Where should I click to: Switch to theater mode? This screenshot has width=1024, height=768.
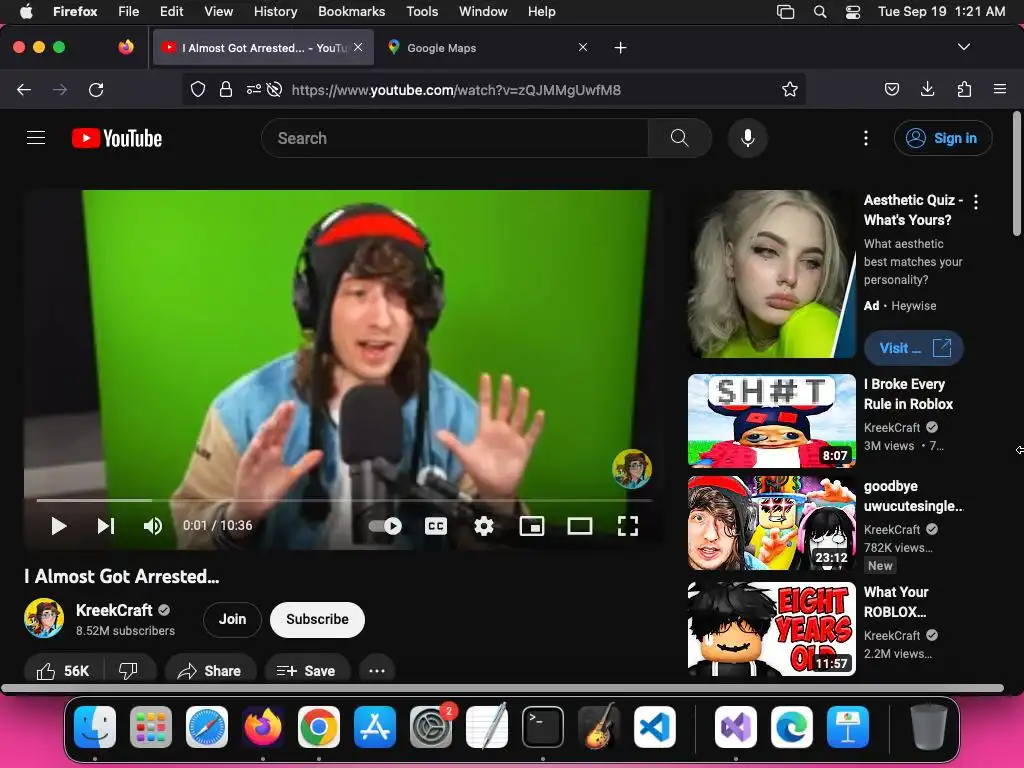[580, 526]
